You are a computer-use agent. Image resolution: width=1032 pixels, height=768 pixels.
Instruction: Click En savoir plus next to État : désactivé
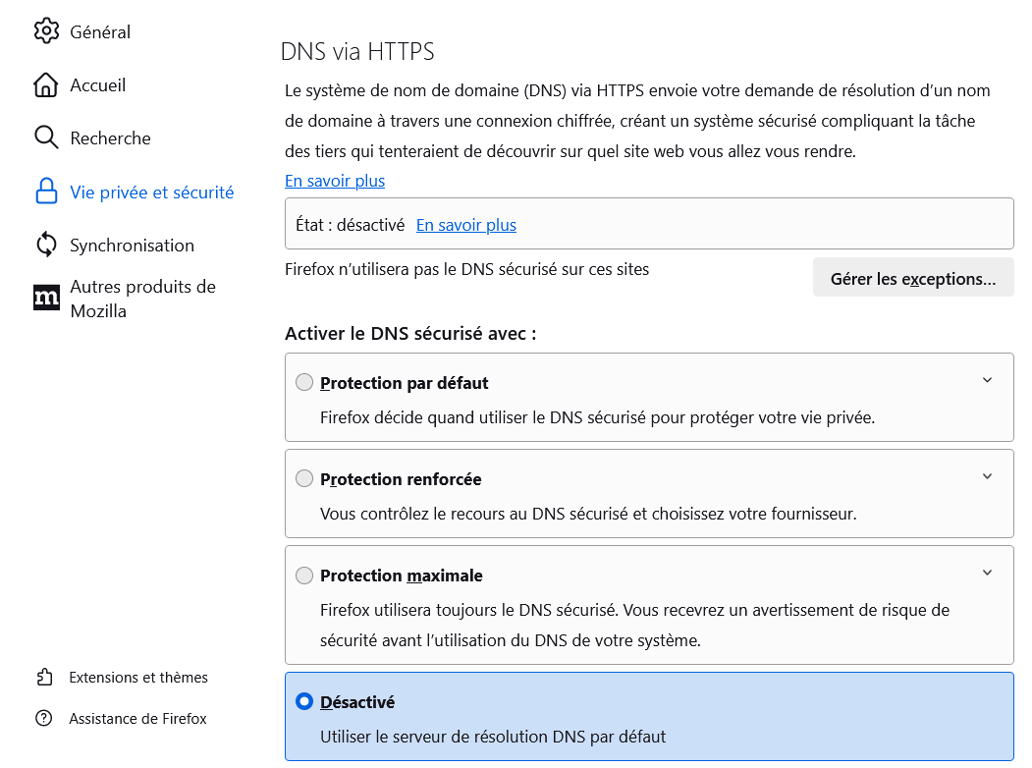pos(466,225)
